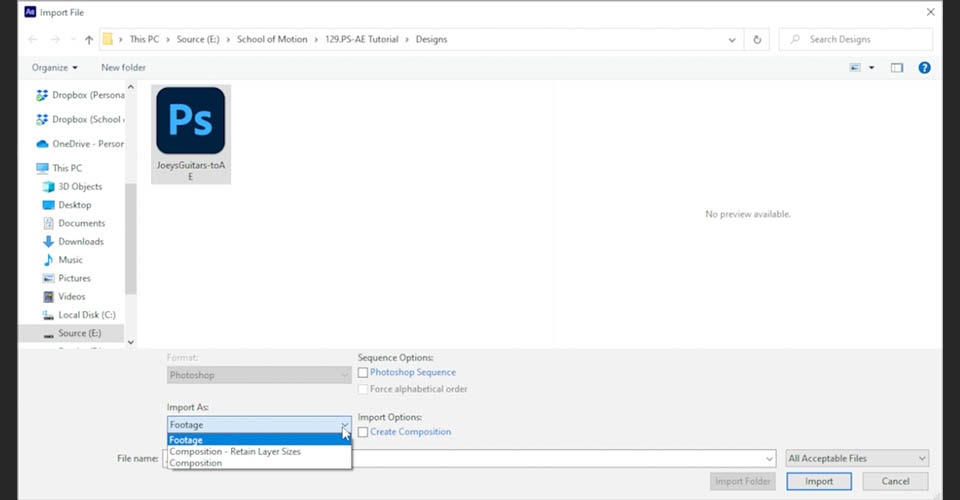Select This PC in navigation pane
The height and width of the screenshot is (500, 960).
[59, 168]
